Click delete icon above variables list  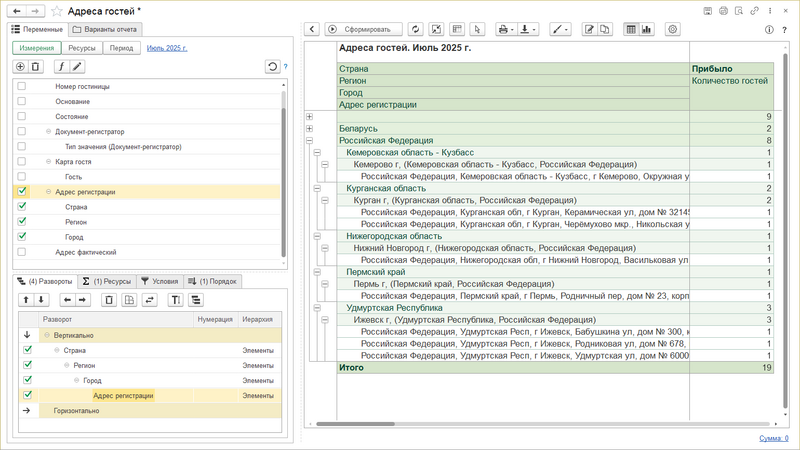click(36, 66)
